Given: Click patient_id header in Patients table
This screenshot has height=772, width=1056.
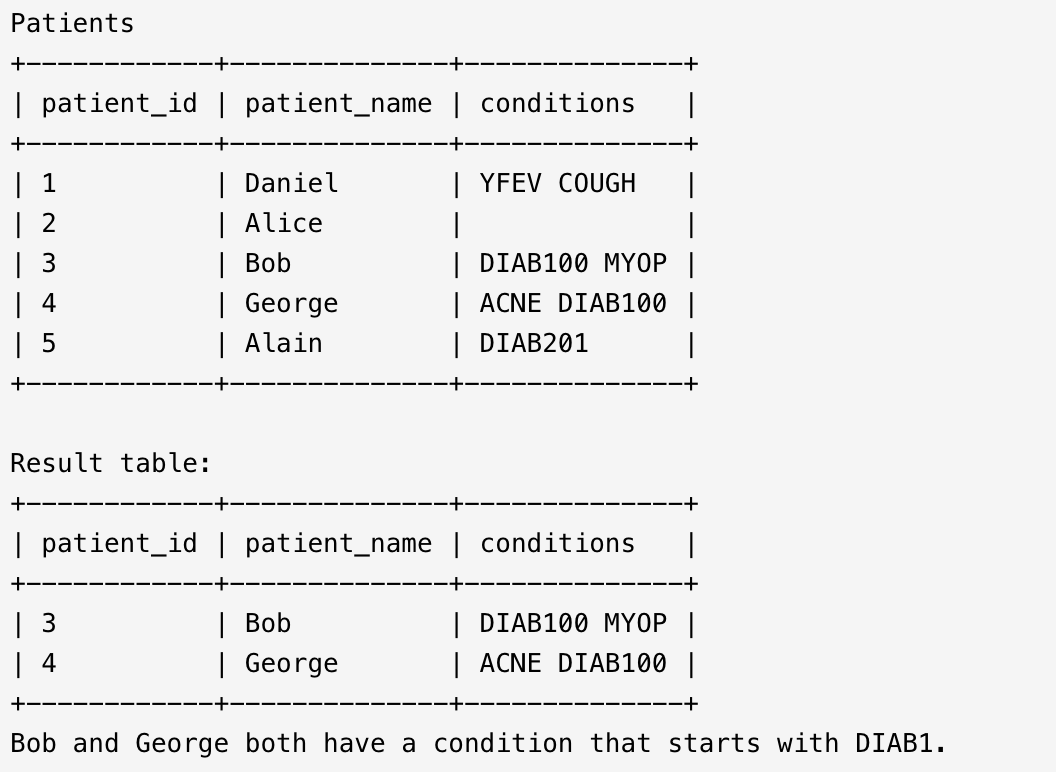Looking at the screenshot, I should 119,104.
